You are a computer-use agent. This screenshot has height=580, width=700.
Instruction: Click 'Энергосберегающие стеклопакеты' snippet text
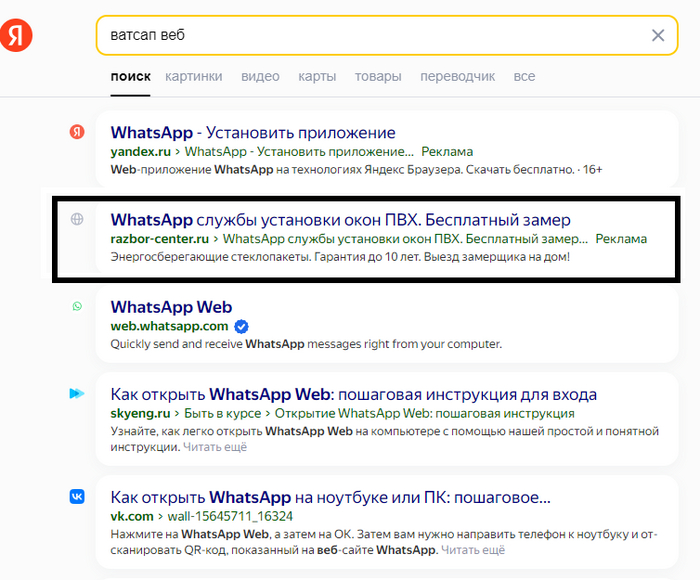coord(340,257)
